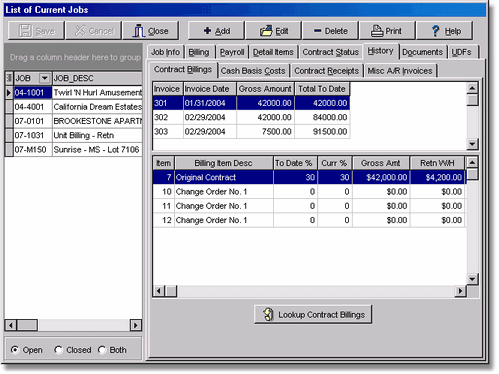
Task: Select the Closed radio button
Action: (x=58, y=350)
